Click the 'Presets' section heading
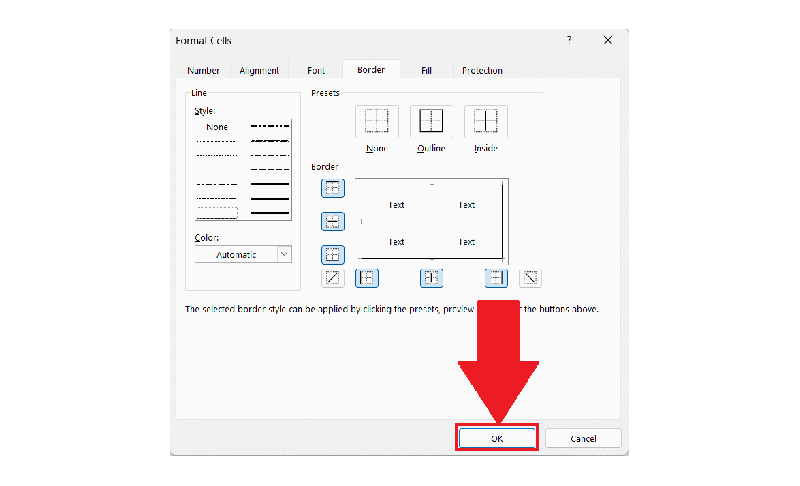The height and width of the screenshot is (486, 800). tap(325, 93)
